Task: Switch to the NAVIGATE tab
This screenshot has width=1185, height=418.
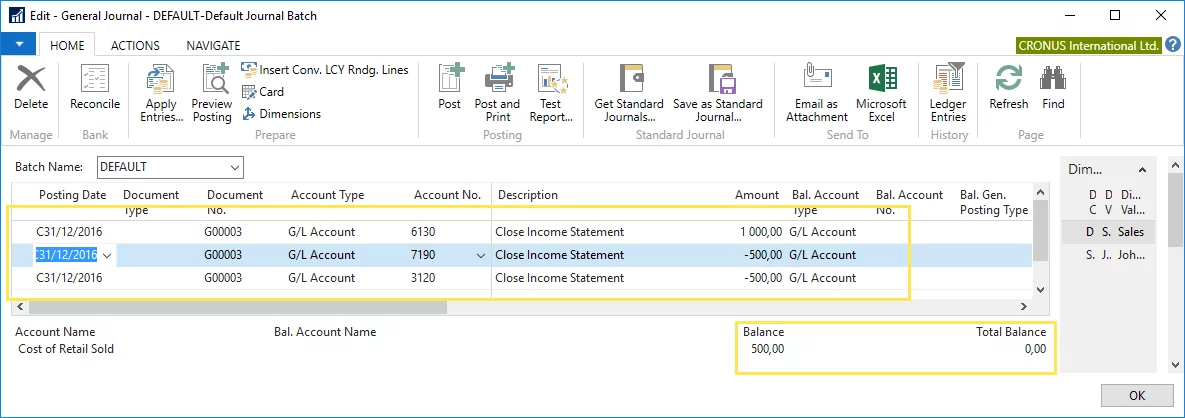Action: [x=213, y=45]
